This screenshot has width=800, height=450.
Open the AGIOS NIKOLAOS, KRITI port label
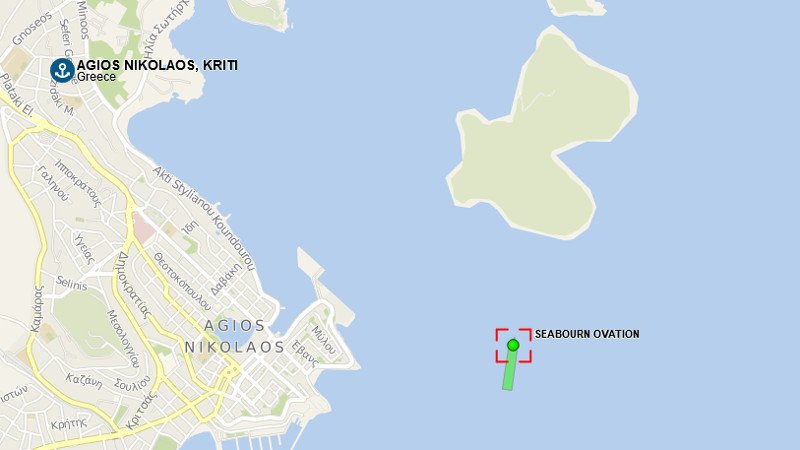[157, 65]
